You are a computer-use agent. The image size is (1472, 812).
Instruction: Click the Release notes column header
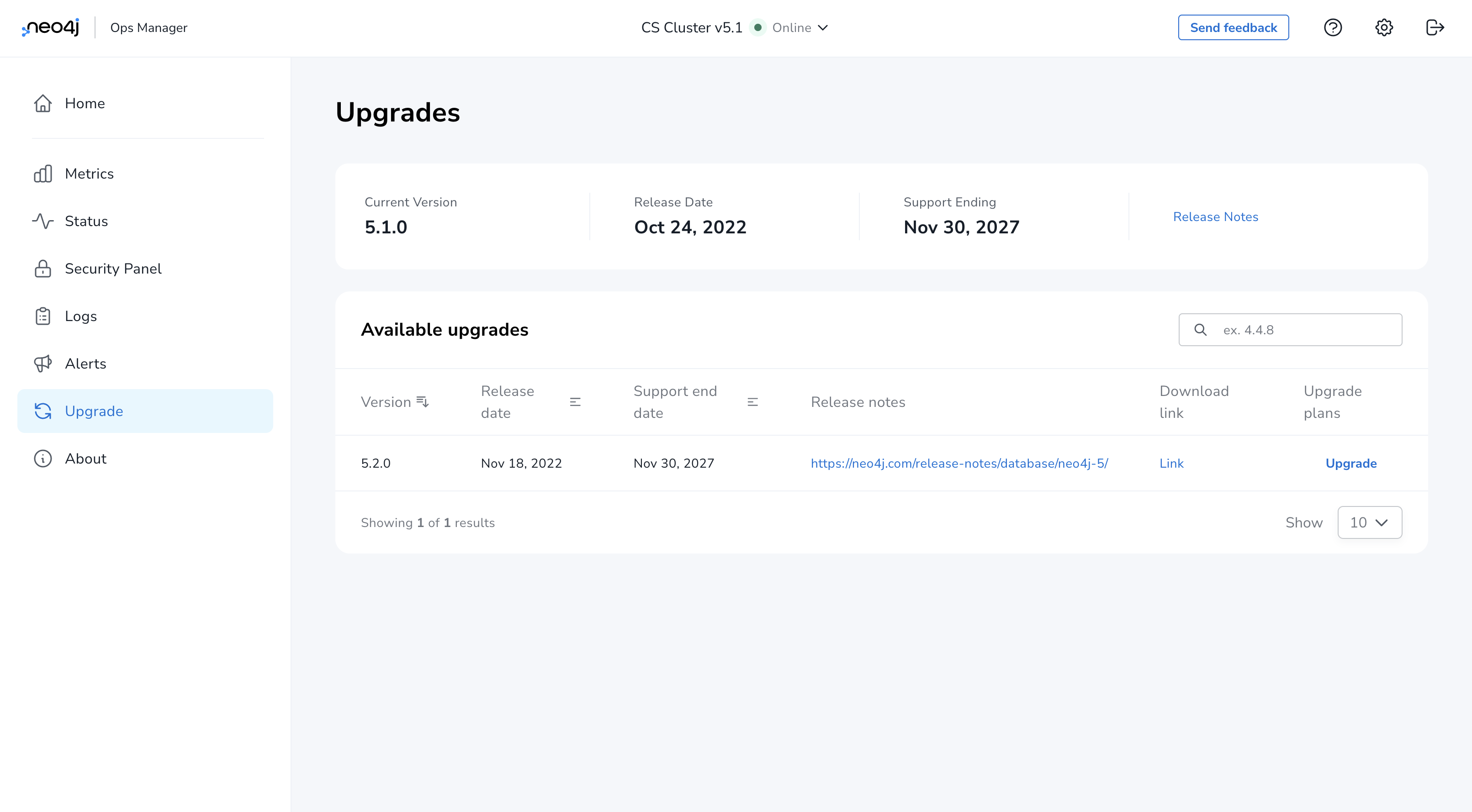tap(858, 402)
